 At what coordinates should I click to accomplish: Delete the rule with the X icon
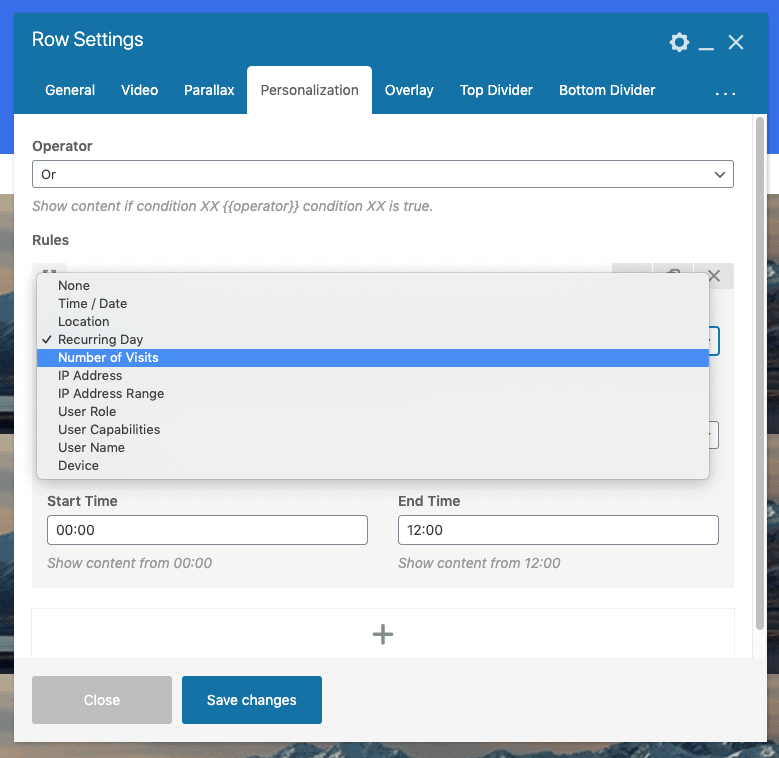coord(713,276)
